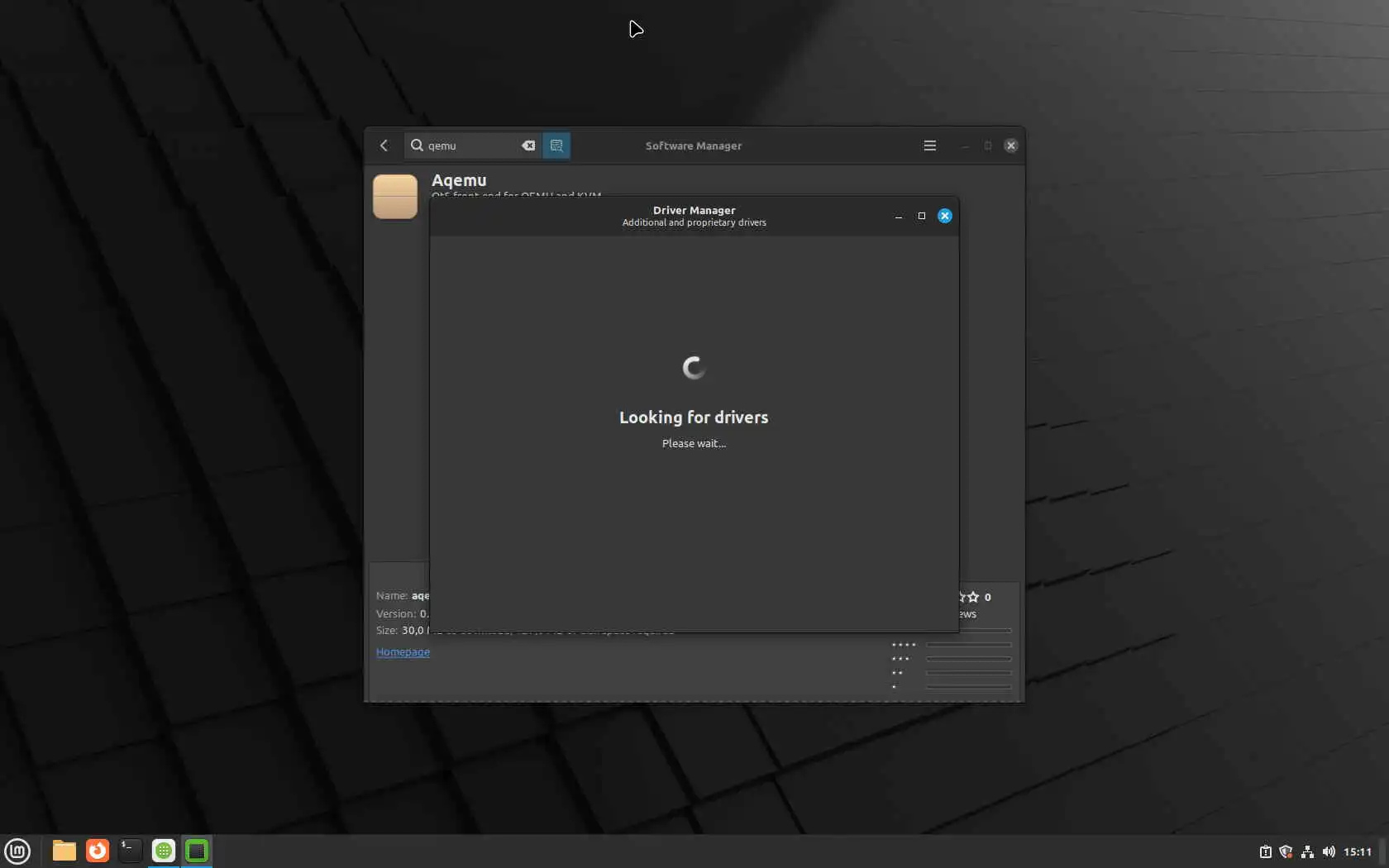Click the Software Manager window title
The width and height of the screenshot is (1389, 868).
click(694, 145)
